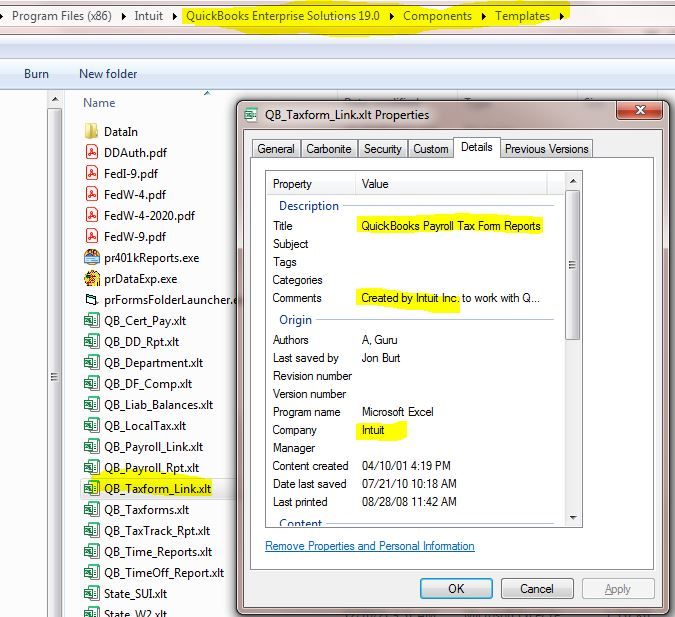The width and height of the screenshot is (675, 617).
Task: Select the QB_TimeOff_Report.xlt Excel icon
Action: [x=91, y=573]
